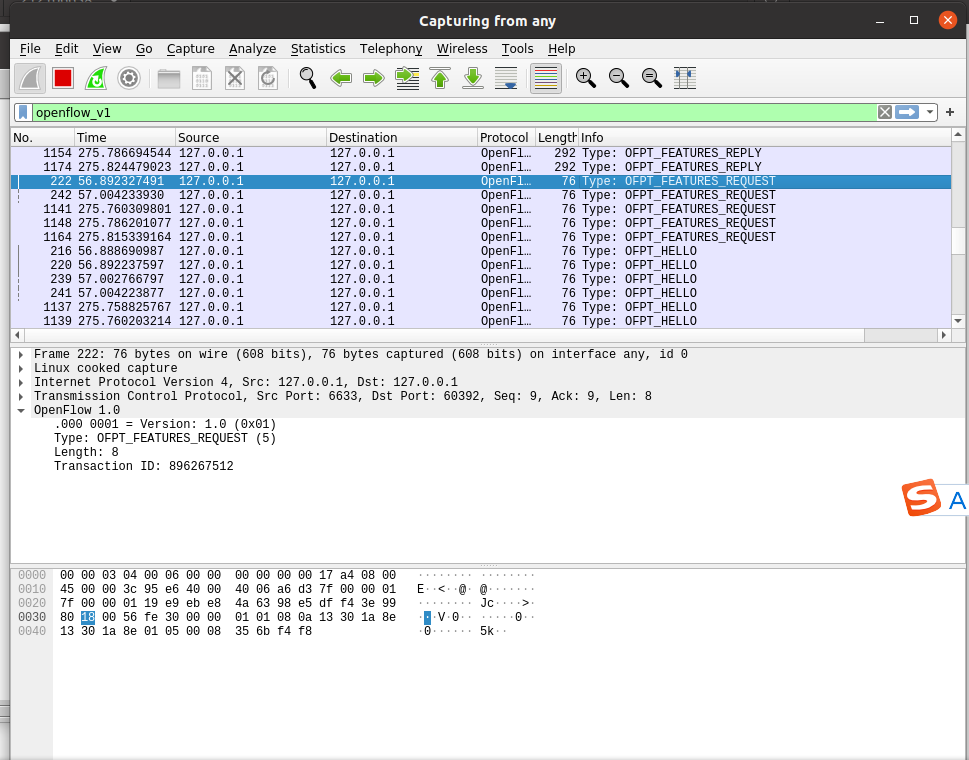The width and height of the screenshot is (969, 760).
Task: Click the Sogou input method S icon
Action: (921, 497)
